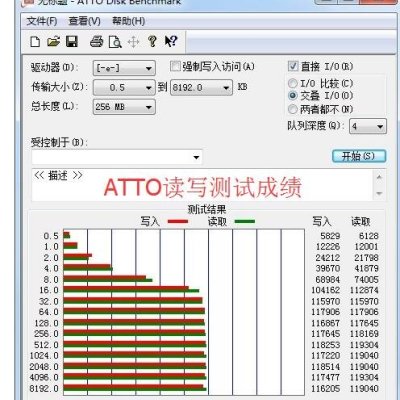Click the red 写入 legend swatch
The height and width of the screenshot is (400, 400).
pyautogui.click(x=178, y=221)
